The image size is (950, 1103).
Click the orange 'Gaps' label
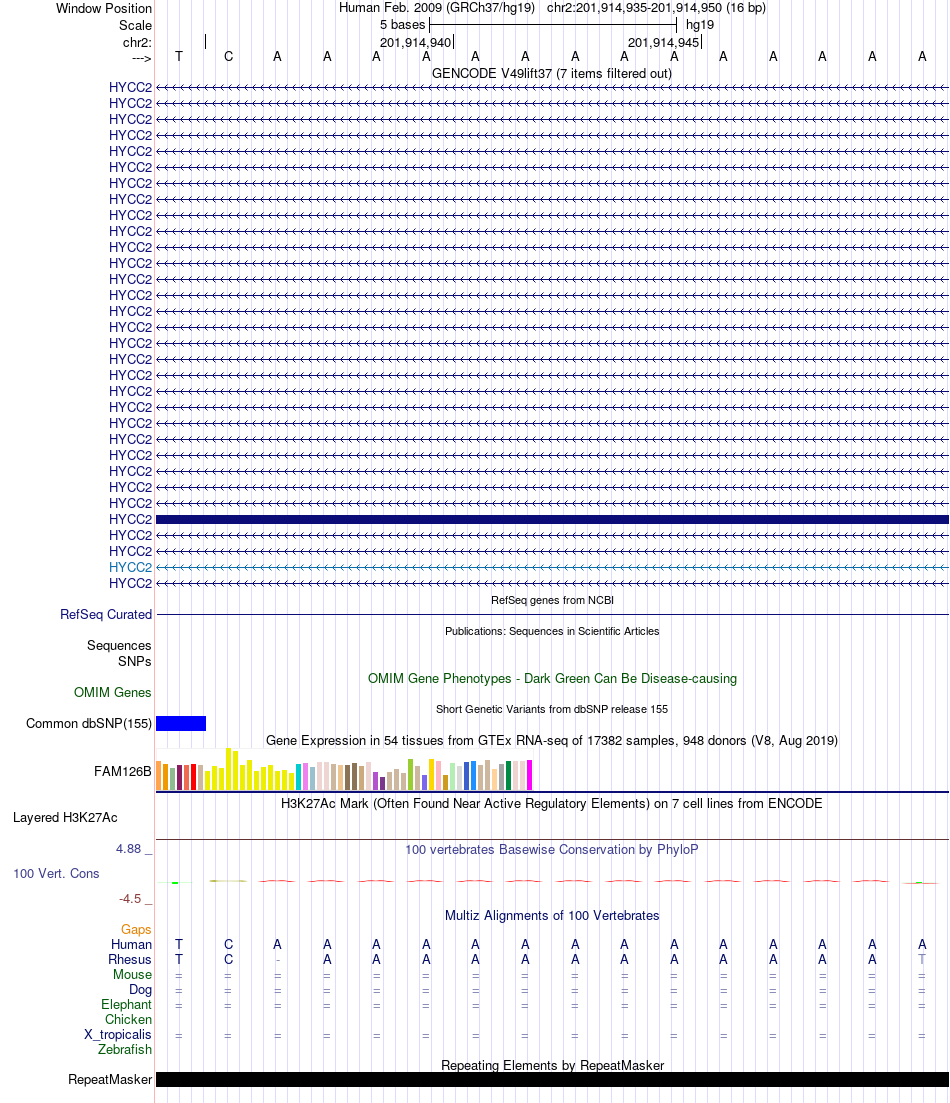tap(136, 929)
